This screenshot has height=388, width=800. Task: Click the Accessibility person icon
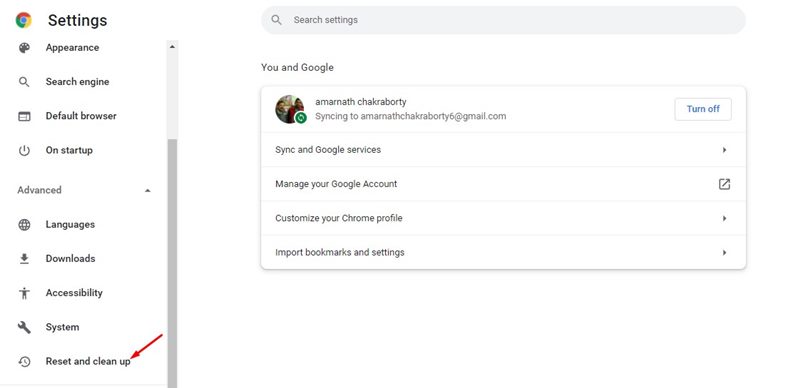click(x=24, y=293)
